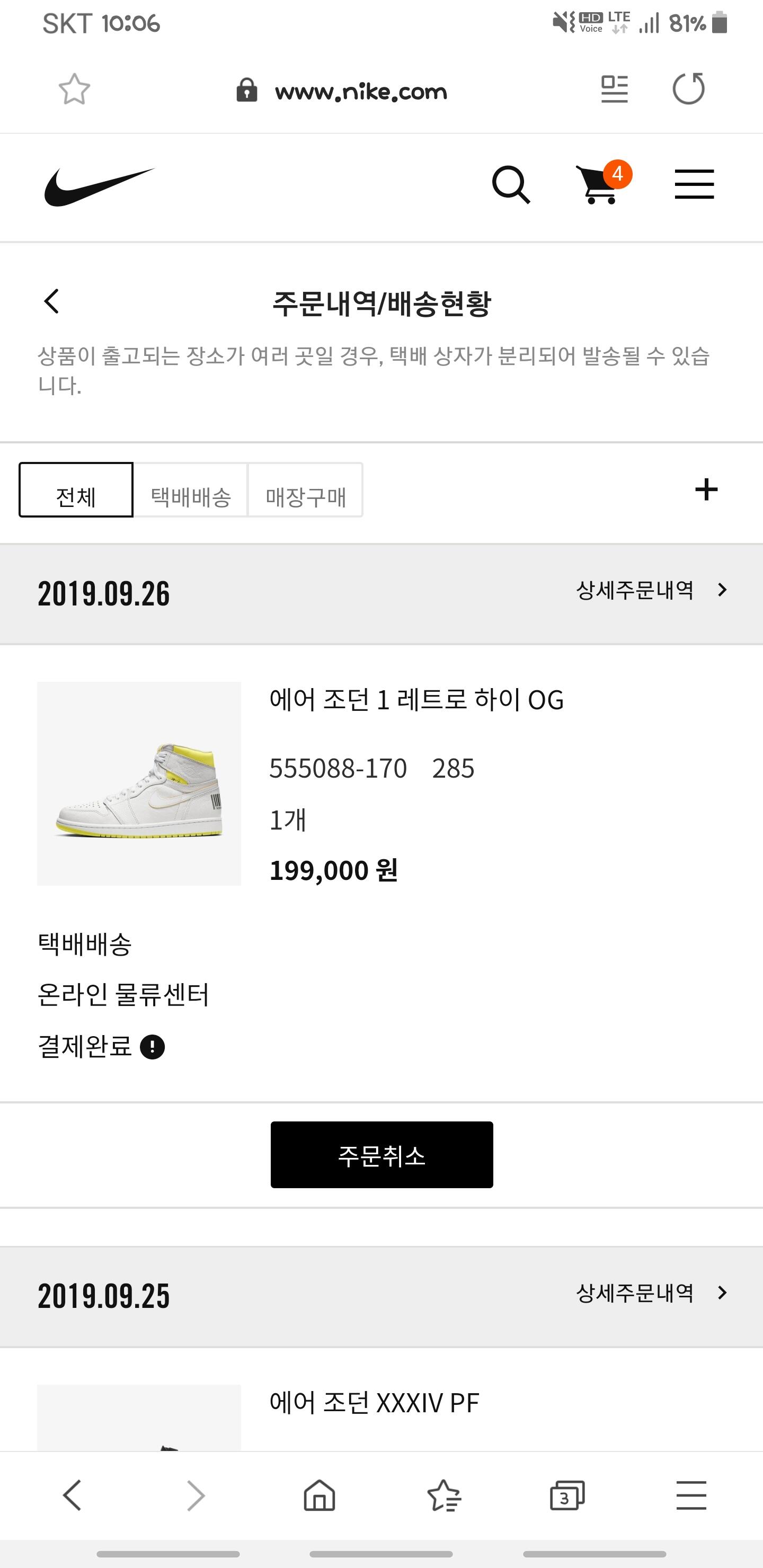Open reader mode icon in address bar
Screen dimensions: 763x1568
(x=614, y=90)
